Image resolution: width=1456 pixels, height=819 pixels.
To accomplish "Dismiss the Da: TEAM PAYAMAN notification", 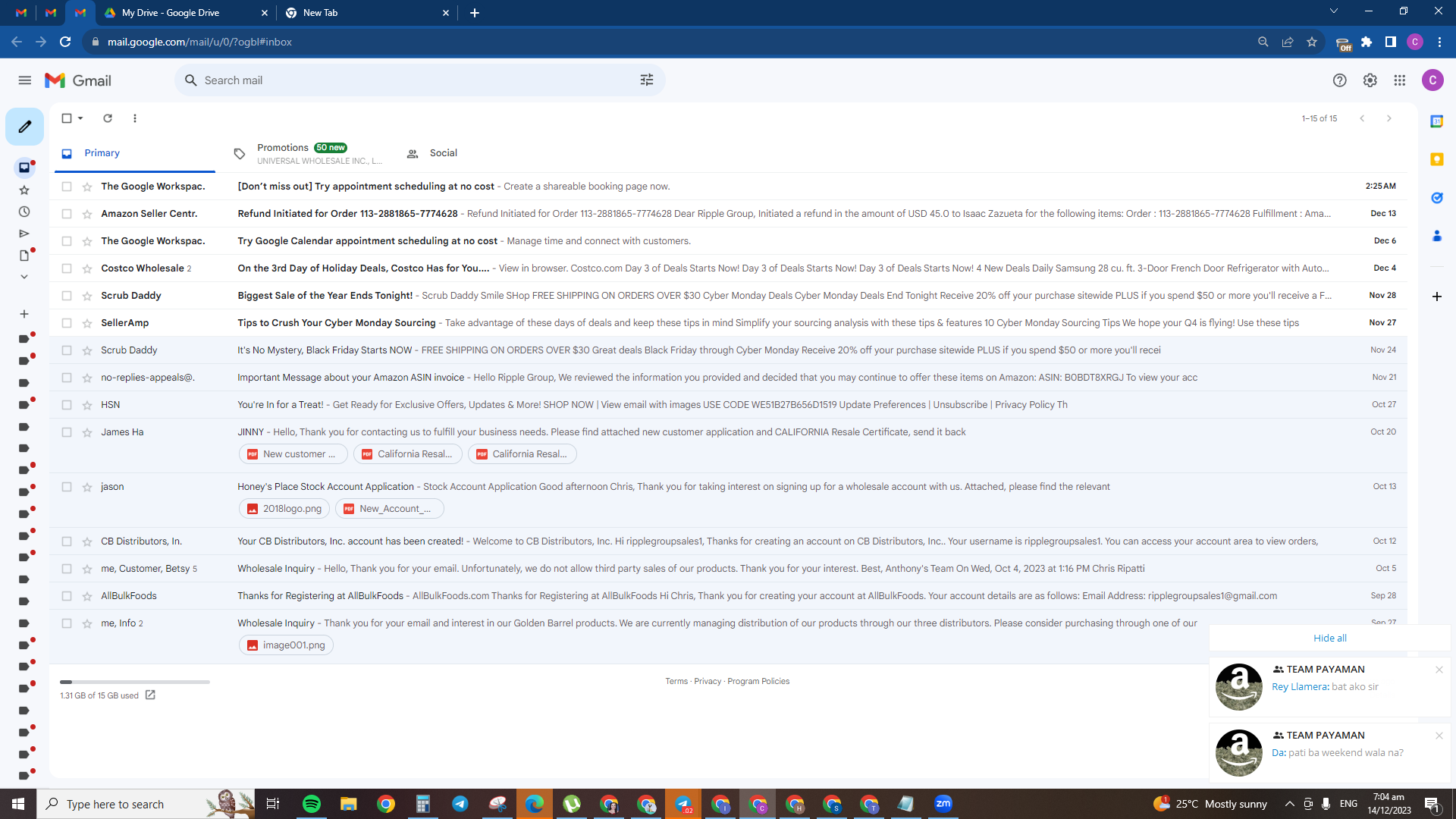I will (x=1439, y=736).
